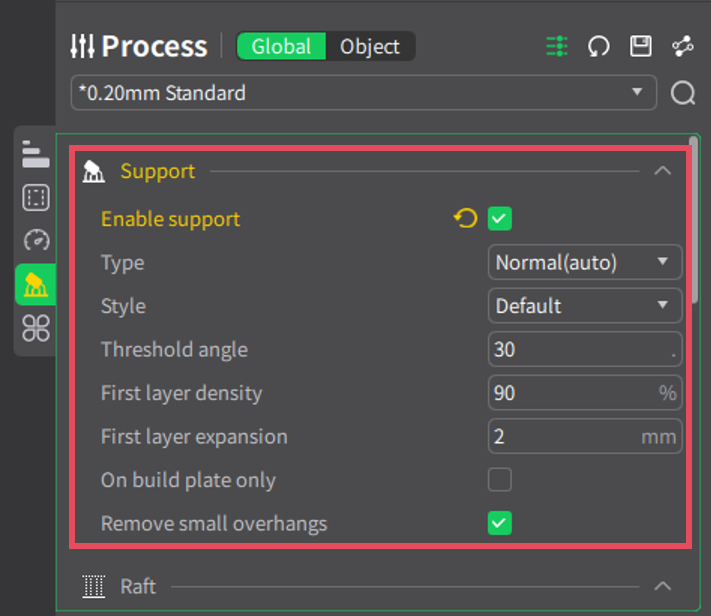711x616 pixels.
Task: Open the Strength settings sidebar tab
Action: pyautogui.click(x=36, y=197)
